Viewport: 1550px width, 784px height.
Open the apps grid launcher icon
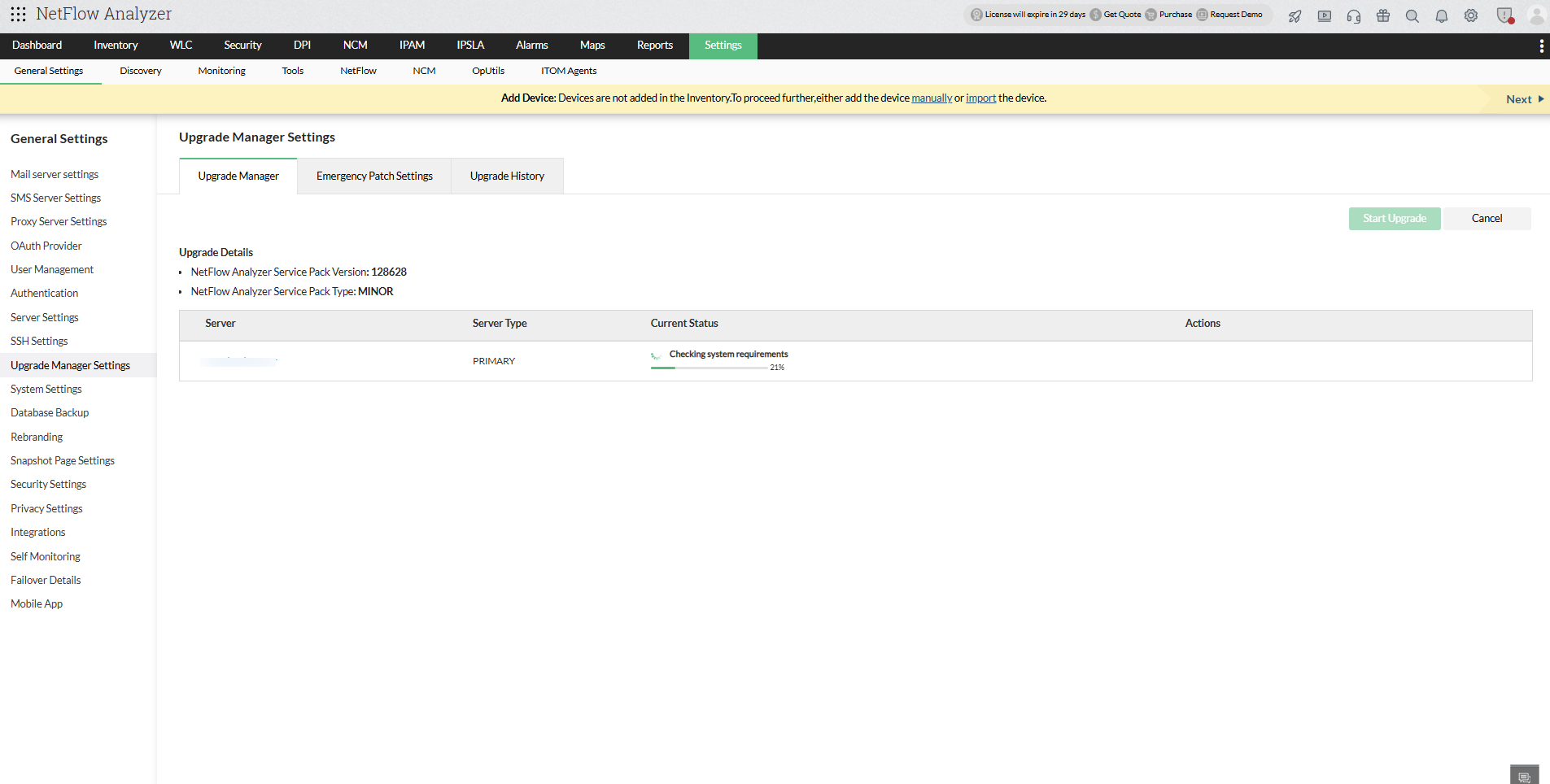[x=18, y=14]
